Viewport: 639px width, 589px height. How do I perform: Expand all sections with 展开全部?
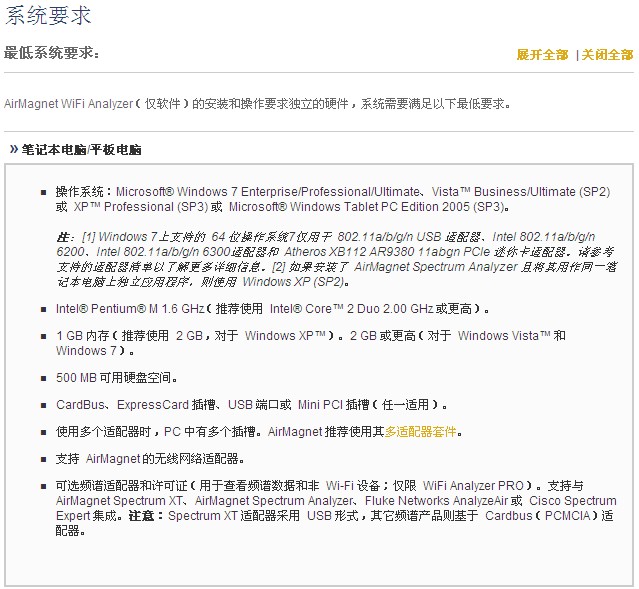click(541, 55)
